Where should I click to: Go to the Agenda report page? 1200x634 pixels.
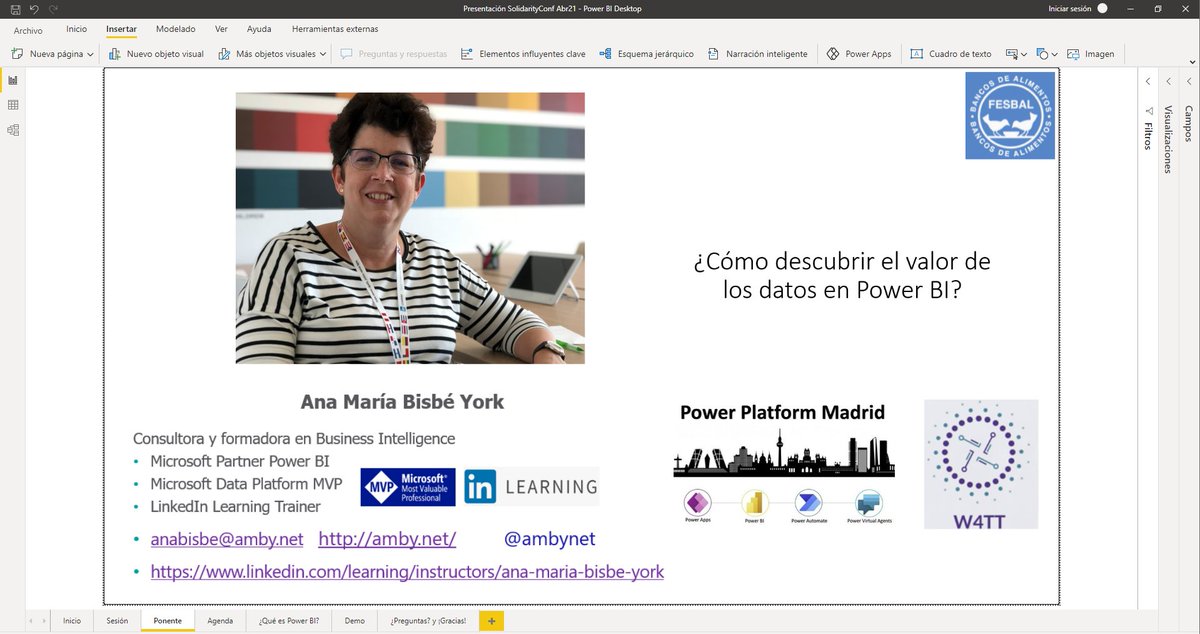click(x=220, y=621)
